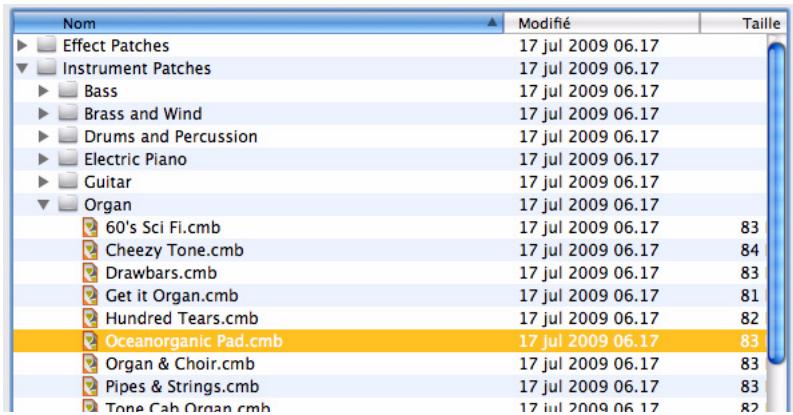The height and width of the screenshot is (415, 793).
Task: Click the Effect Patches folder icon
Action: (x=46, y=46)
